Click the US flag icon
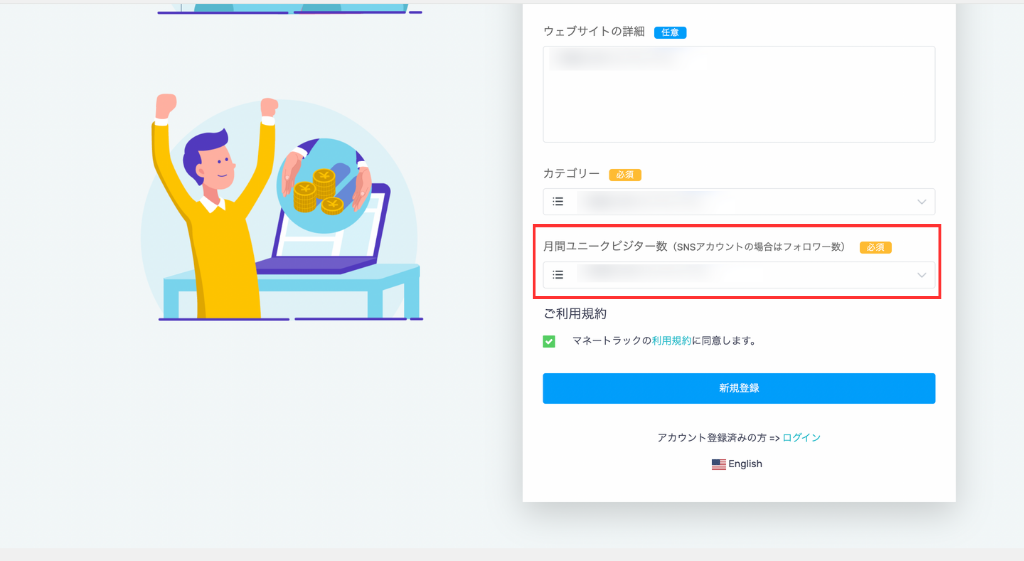1024x561 pixels. pos(718,464)
